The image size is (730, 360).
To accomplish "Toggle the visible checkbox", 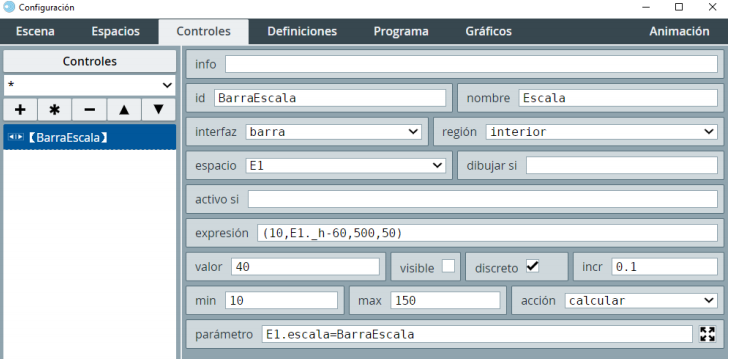I will coord(448,266).
